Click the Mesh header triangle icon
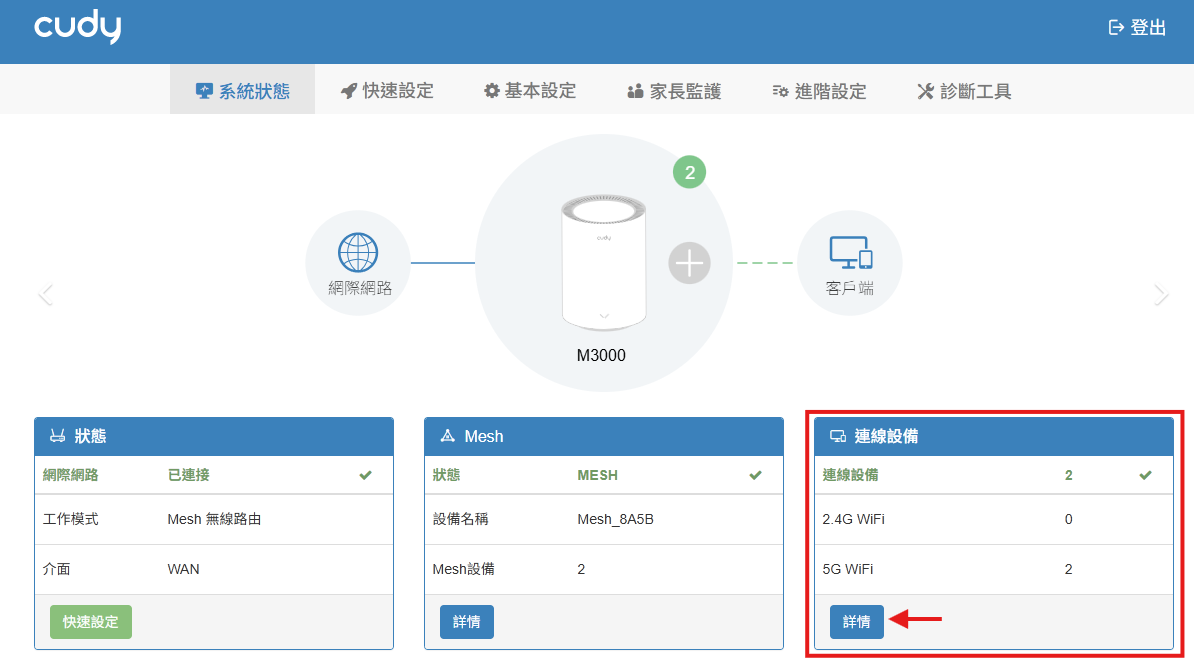 pyautogui.click(x=448, y=435)
